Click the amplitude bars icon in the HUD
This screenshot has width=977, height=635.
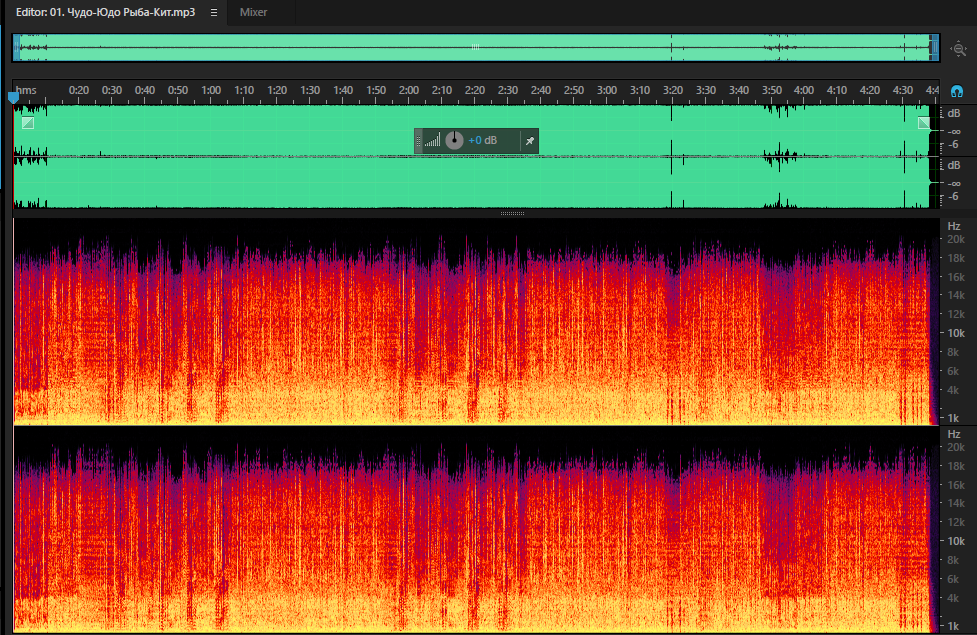point(432,141)
